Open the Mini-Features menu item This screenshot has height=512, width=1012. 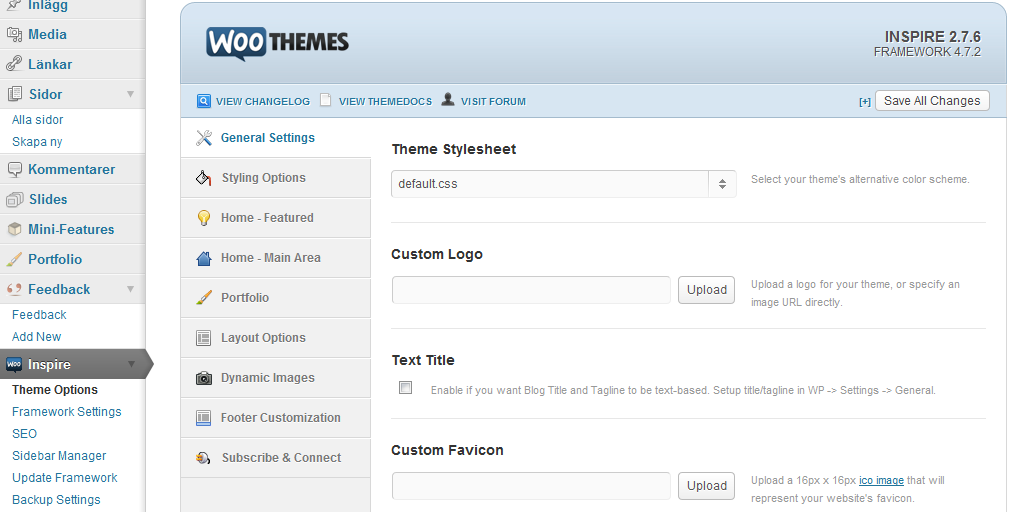pos(72,229)
